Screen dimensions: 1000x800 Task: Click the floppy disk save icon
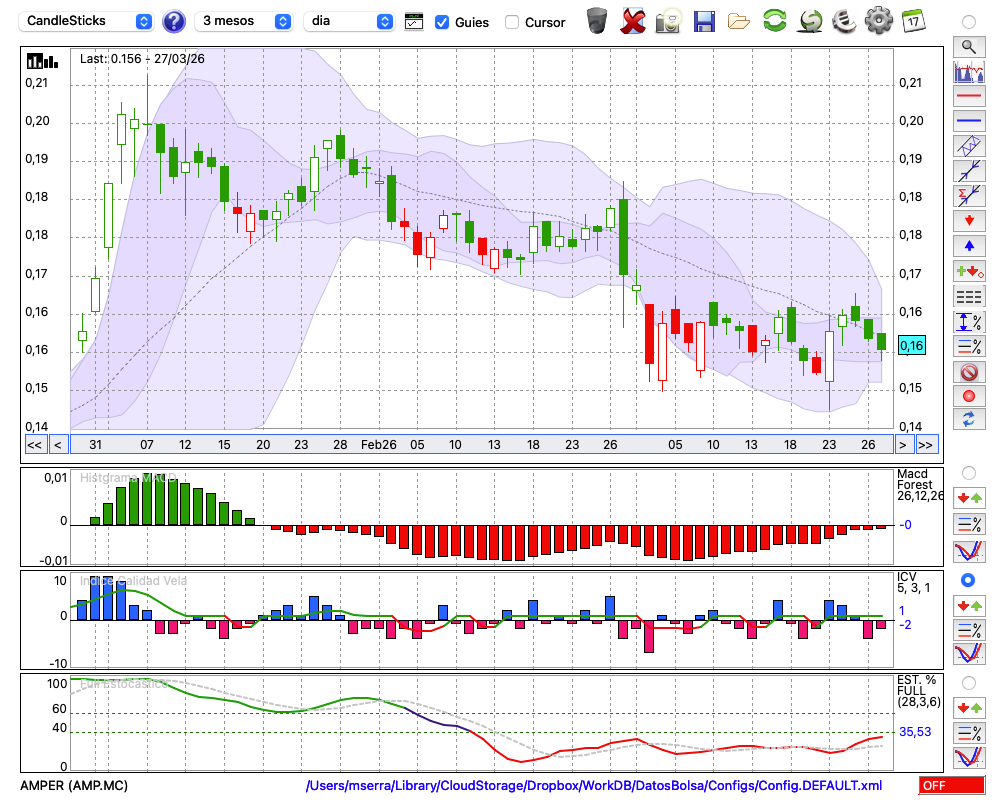(x=704, y=21)
